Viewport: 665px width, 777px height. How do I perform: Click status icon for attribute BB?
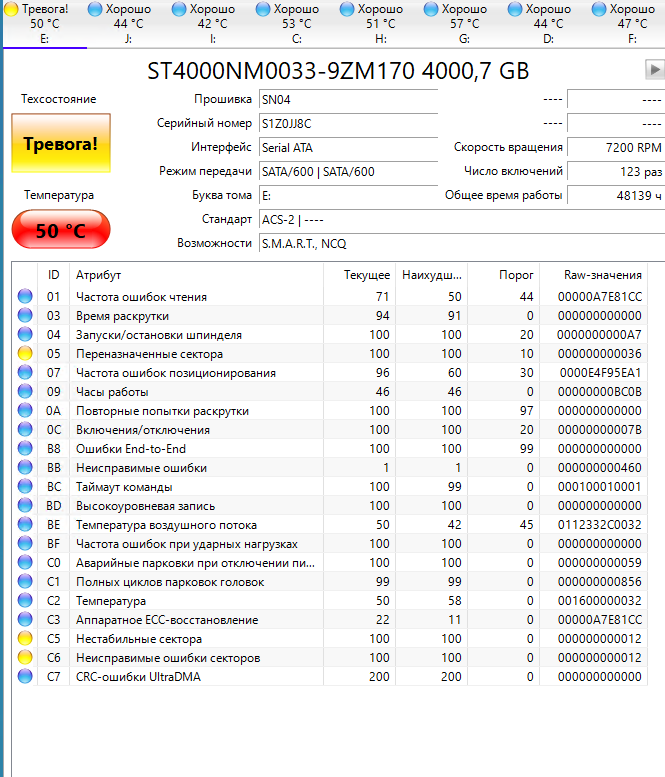(x=25, y=467)
